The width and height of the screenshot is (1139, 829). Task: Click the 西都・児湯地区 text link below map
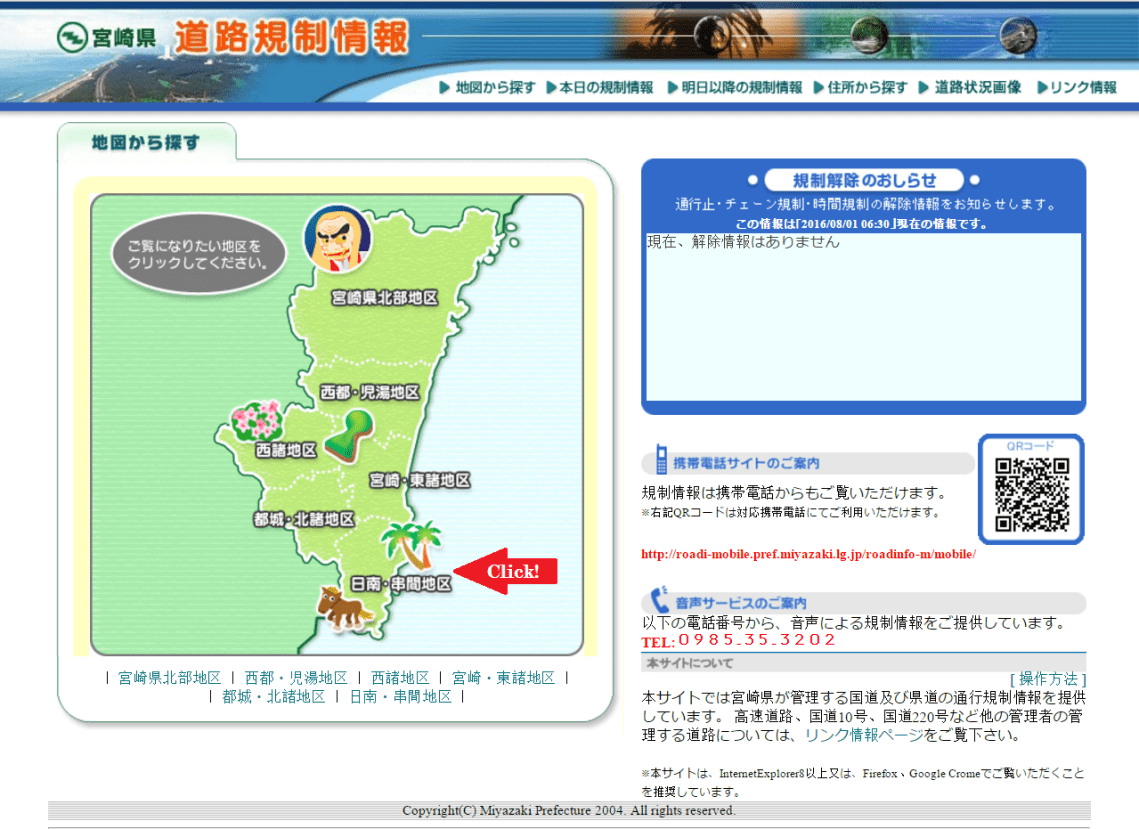[296, 678]
